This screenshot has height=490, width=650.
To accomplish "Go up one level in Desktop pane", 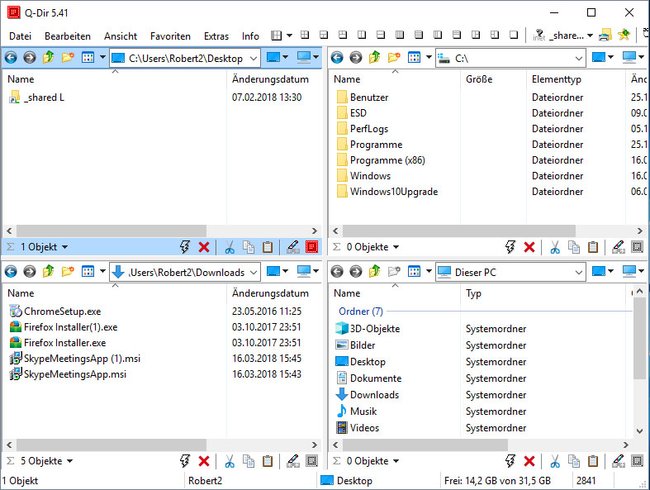I will [49, 57].
